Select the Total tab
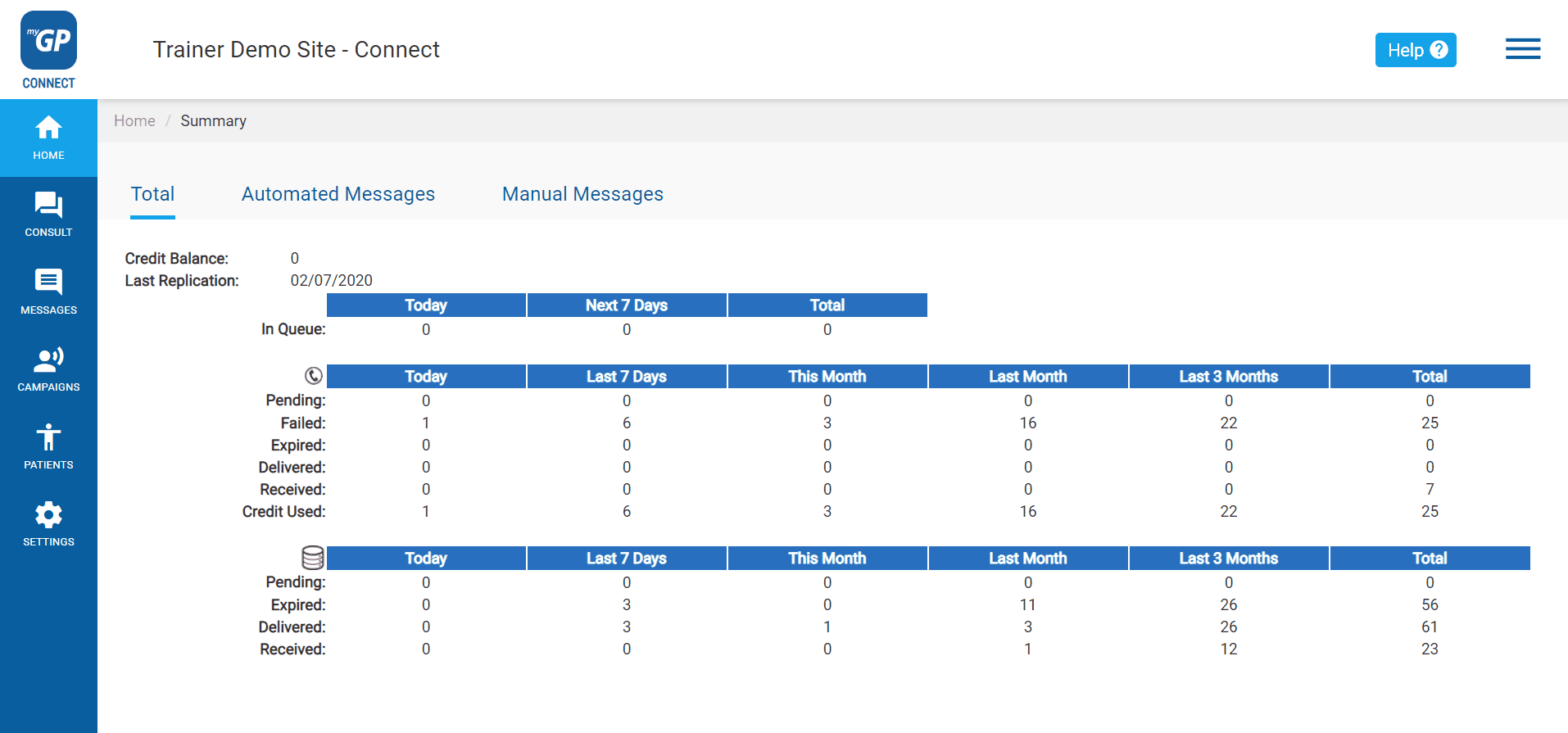Image resolution: width=1568 pixels, height=733 pixels. tap(152, 194)
